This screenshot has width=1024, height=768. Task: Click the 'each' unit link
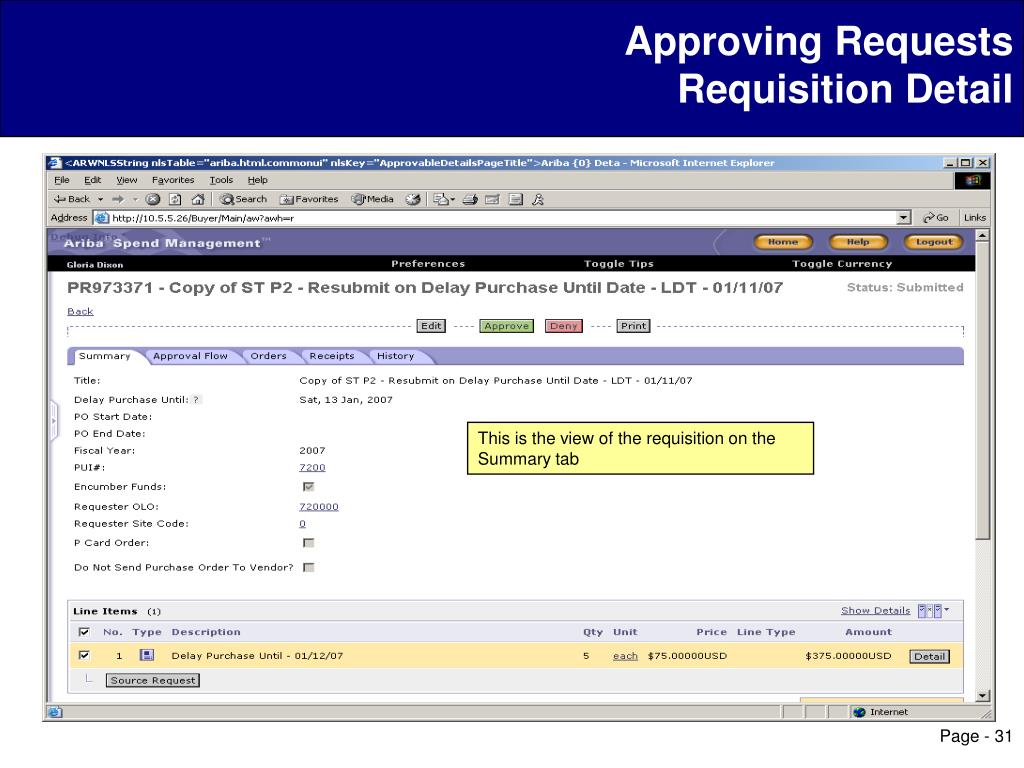coord(625,656)
